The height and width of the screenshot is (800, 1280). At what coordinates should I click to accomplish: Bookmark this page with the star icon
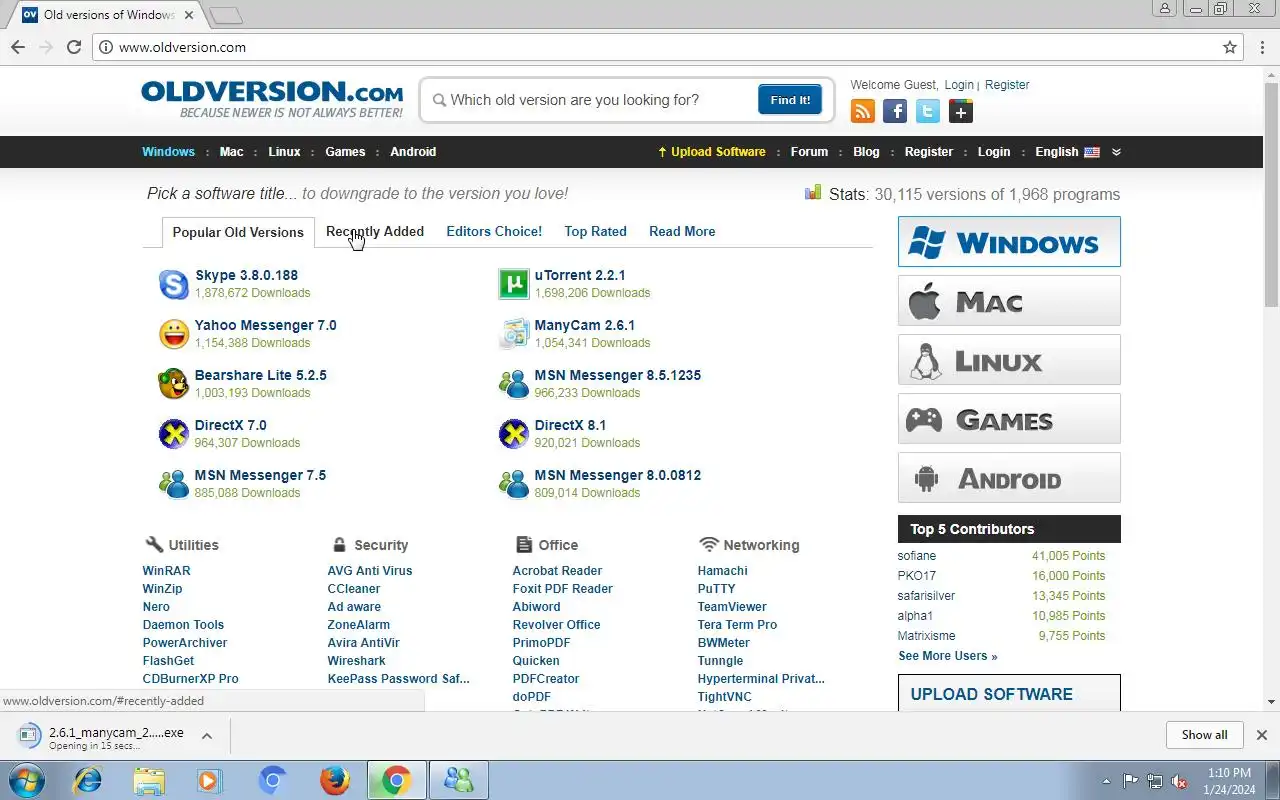click(1230, 47)
